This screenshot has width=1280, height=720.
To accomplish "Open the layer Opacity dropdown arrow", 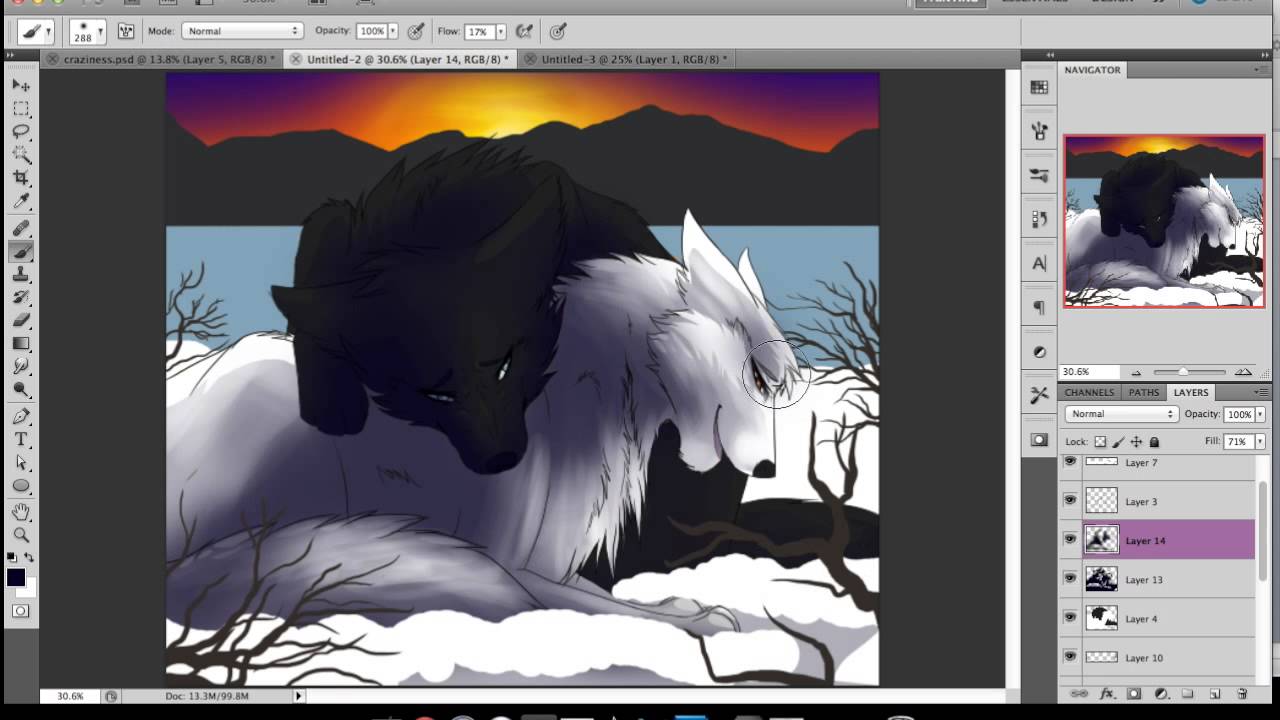I will 1260,414.
